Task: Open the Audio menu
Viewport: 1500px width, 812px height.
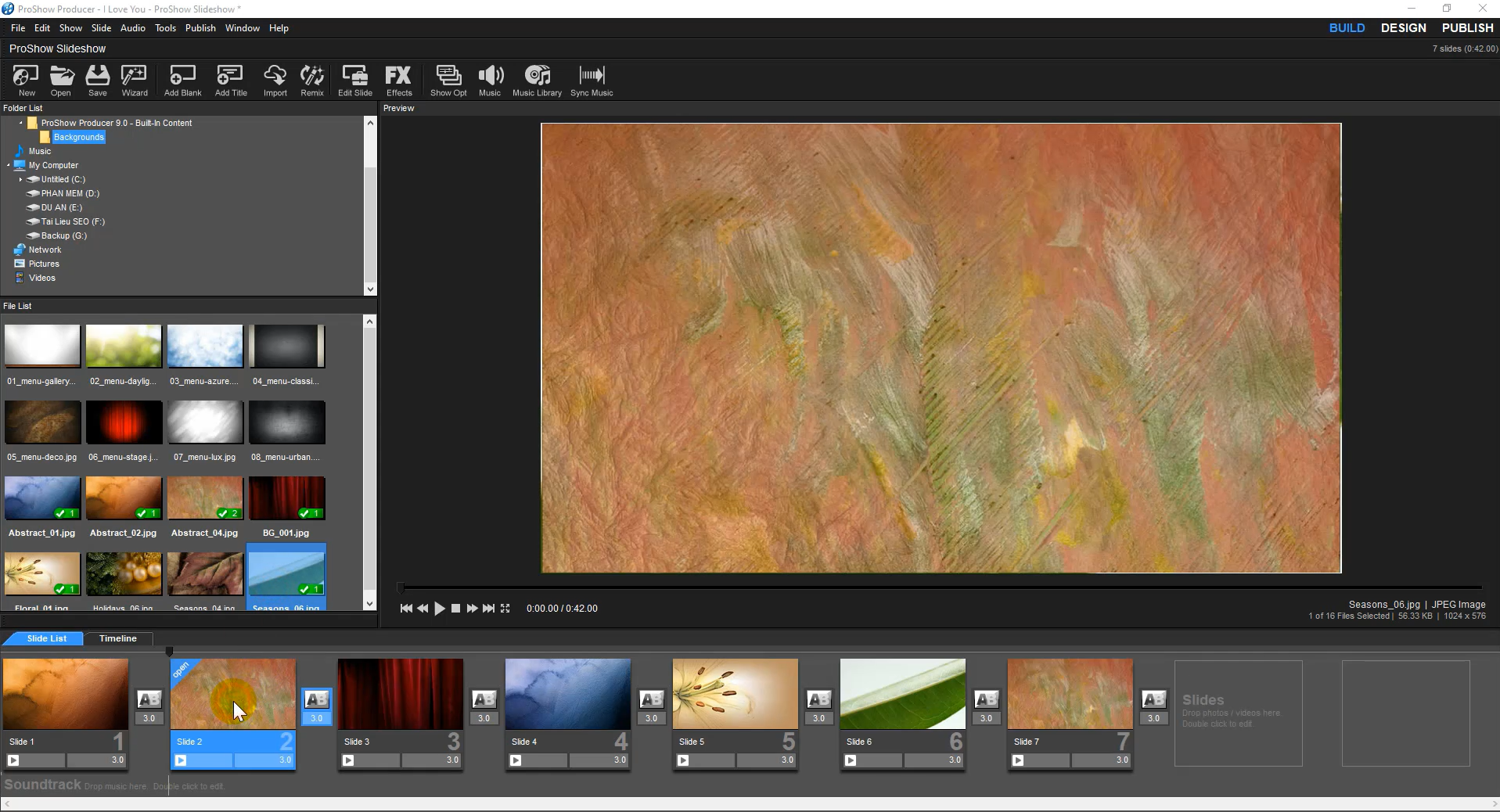Action: click(x=132, y=27)
